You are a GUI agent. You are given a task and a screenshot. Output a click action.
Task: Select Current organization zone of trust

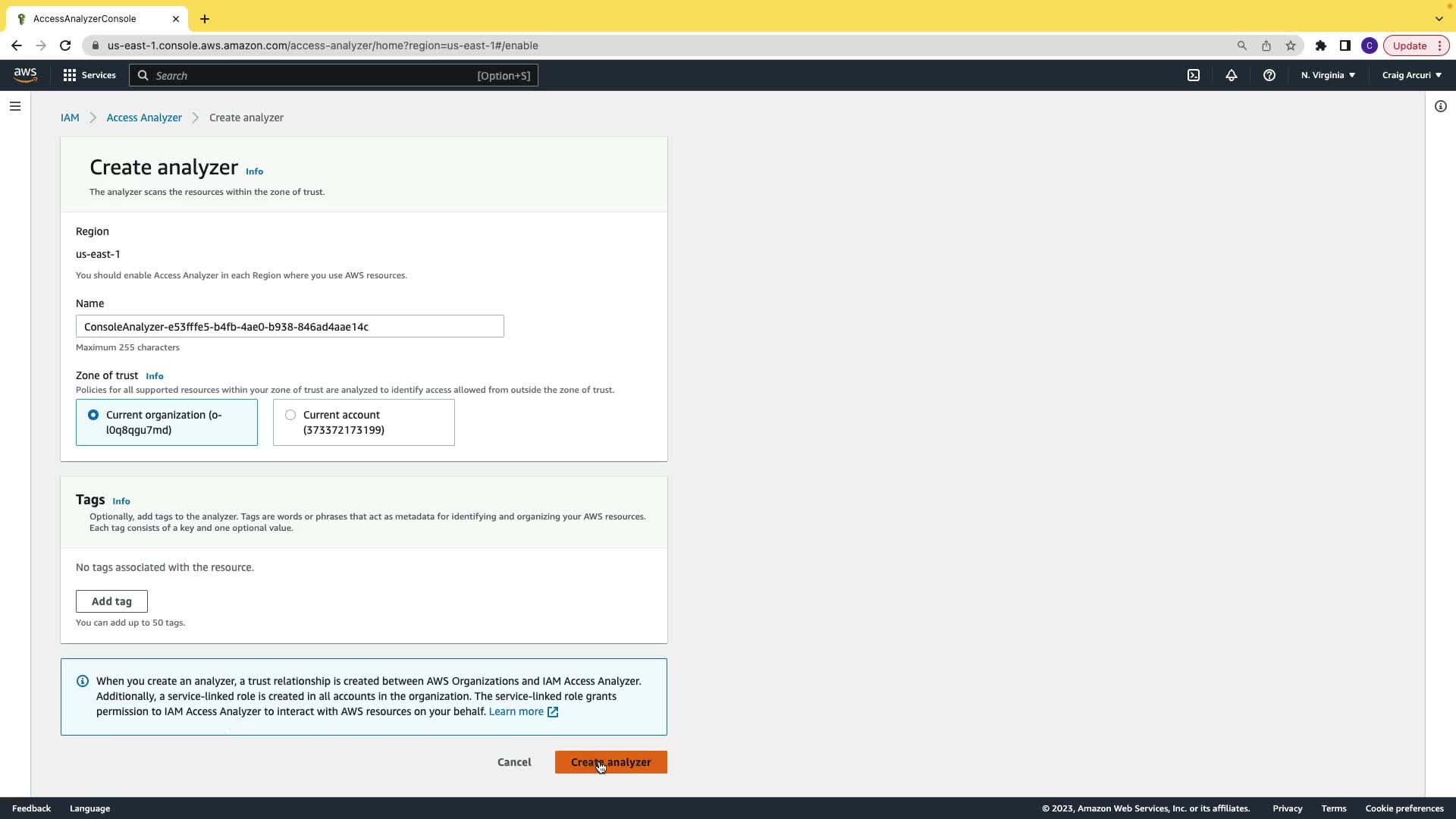(x=93, y=415)
